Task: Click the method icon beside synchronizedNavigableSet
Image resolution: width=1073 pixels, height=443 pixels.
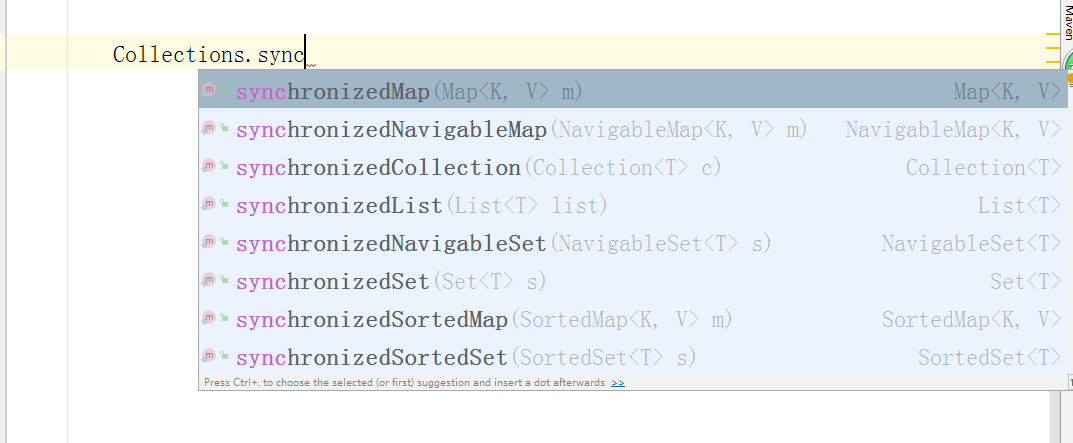Action: click(x=209, y=241)
